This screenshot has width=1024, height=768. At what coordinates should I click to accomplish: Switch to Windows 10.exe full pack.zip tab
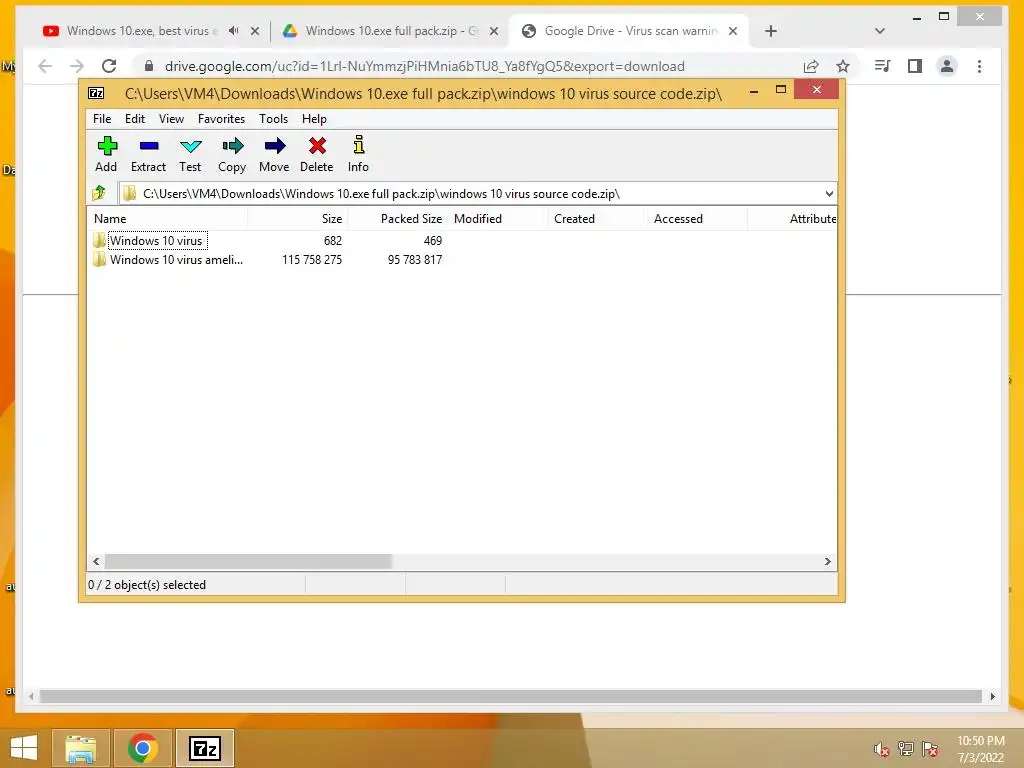381,31
